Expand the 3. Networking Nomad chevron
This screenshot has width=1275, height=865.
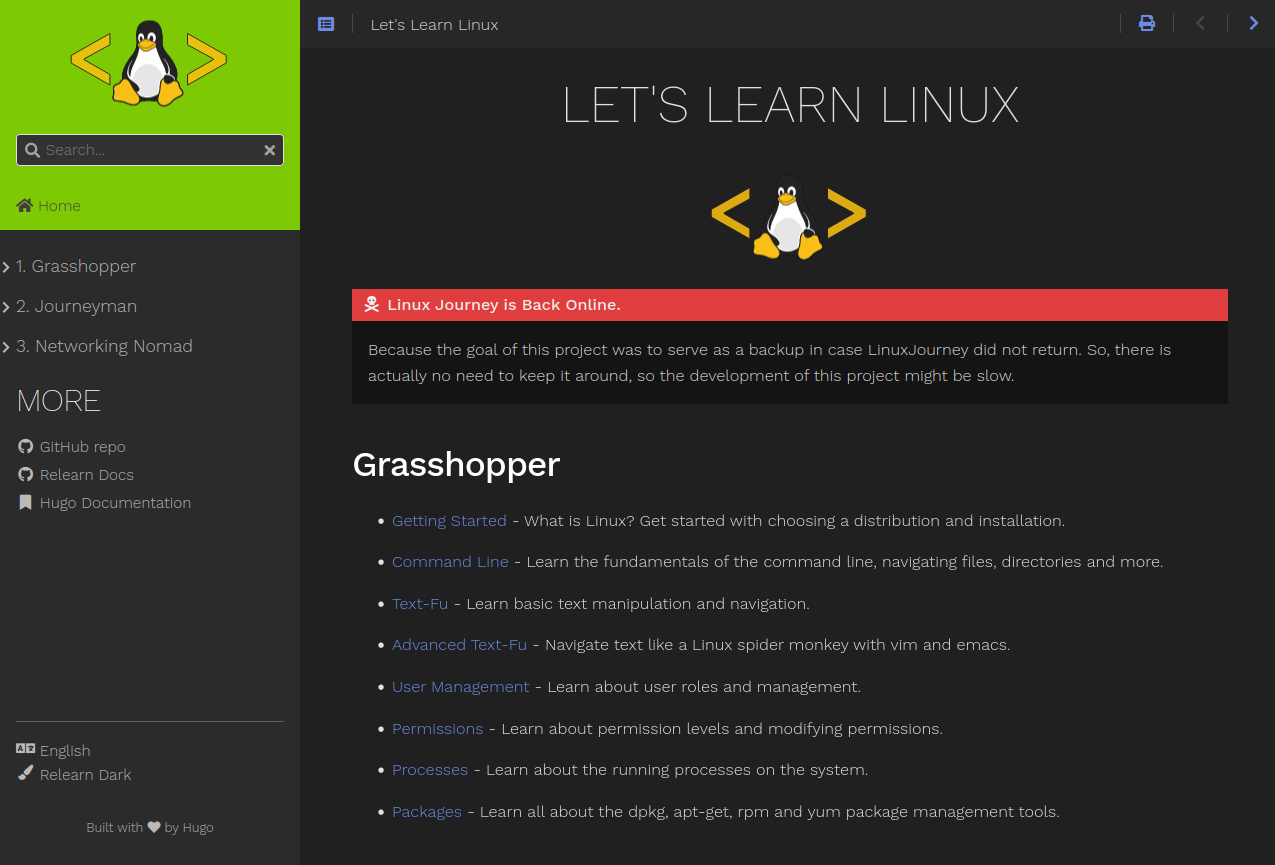pos(6,347)
